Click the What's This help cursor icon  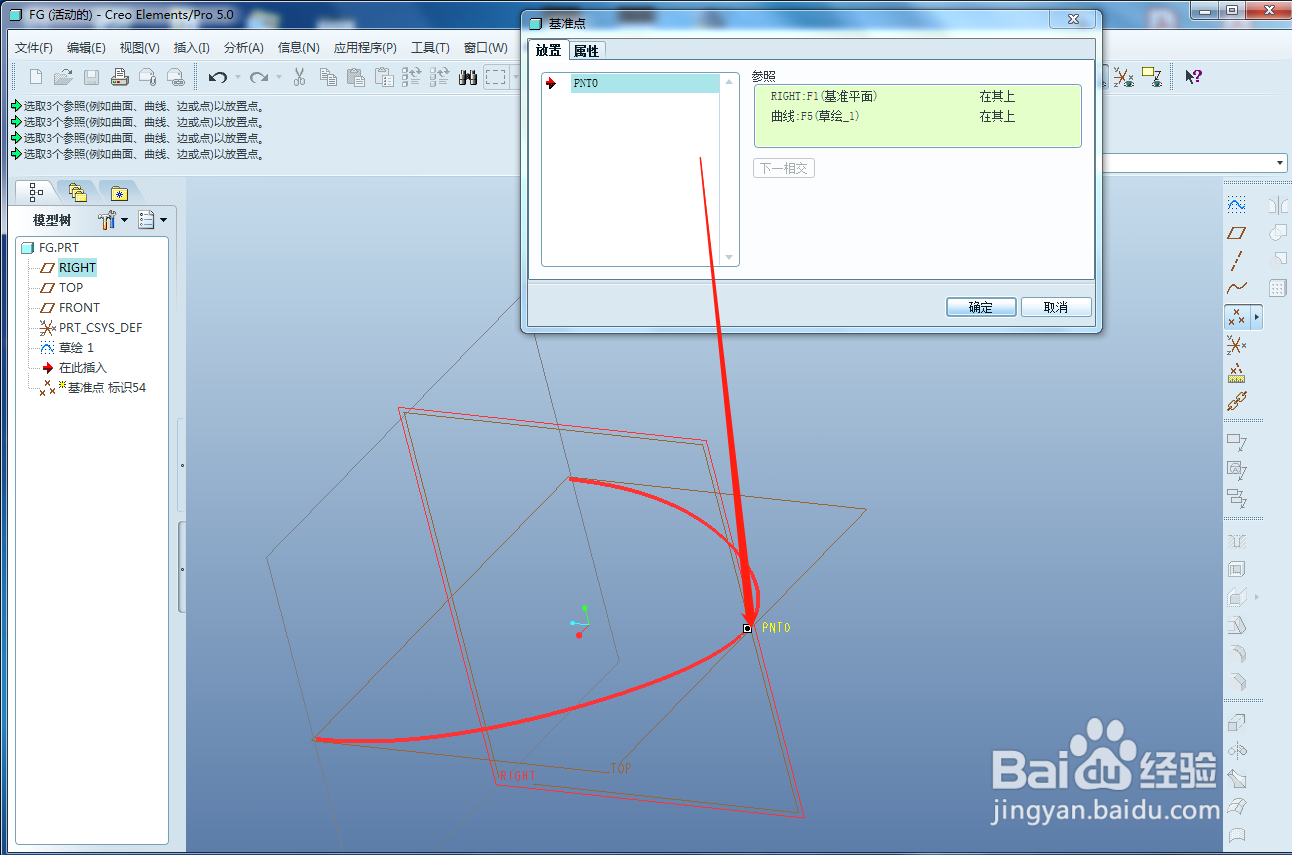click(x=1193, y=77)
